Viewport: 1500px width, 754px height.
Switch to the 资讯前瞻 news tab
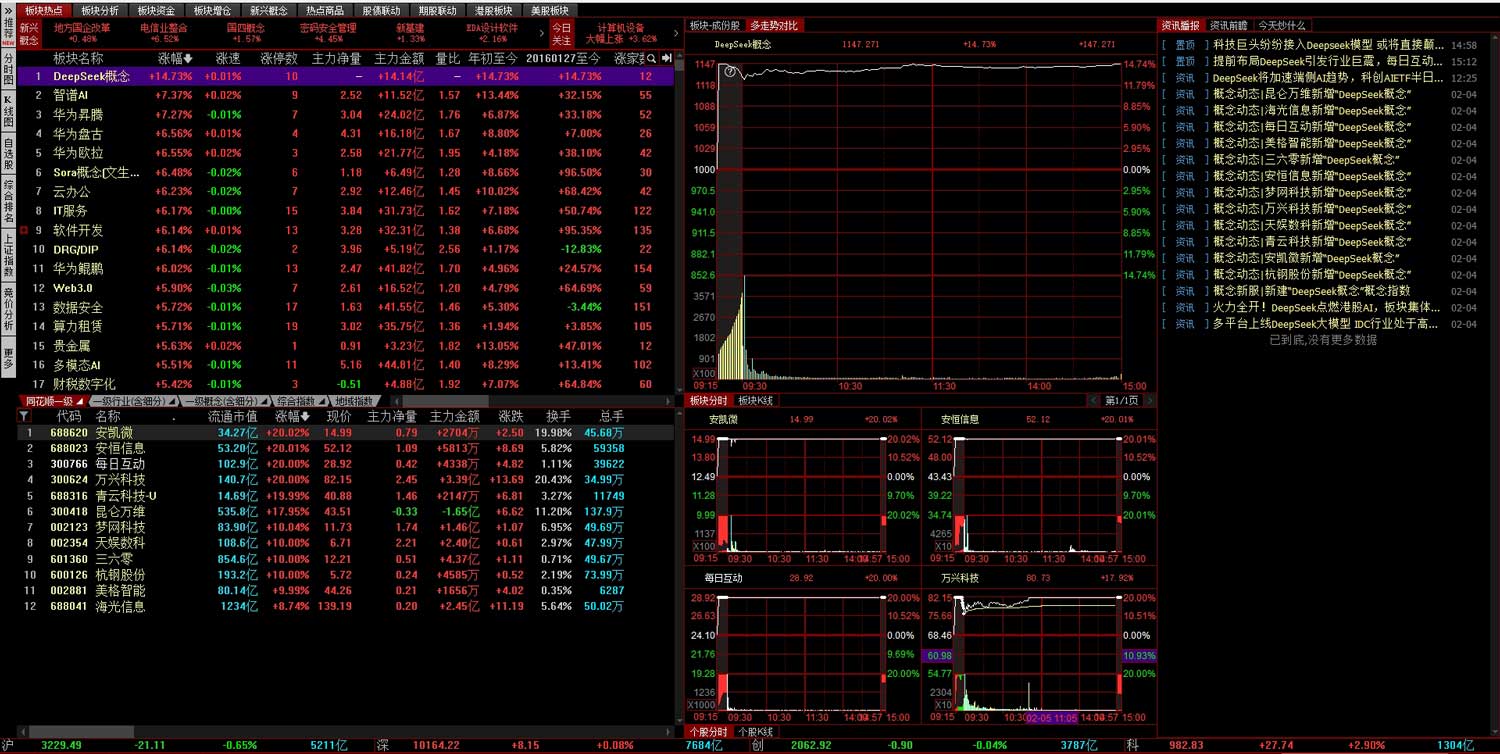(x=1228, y=25)
